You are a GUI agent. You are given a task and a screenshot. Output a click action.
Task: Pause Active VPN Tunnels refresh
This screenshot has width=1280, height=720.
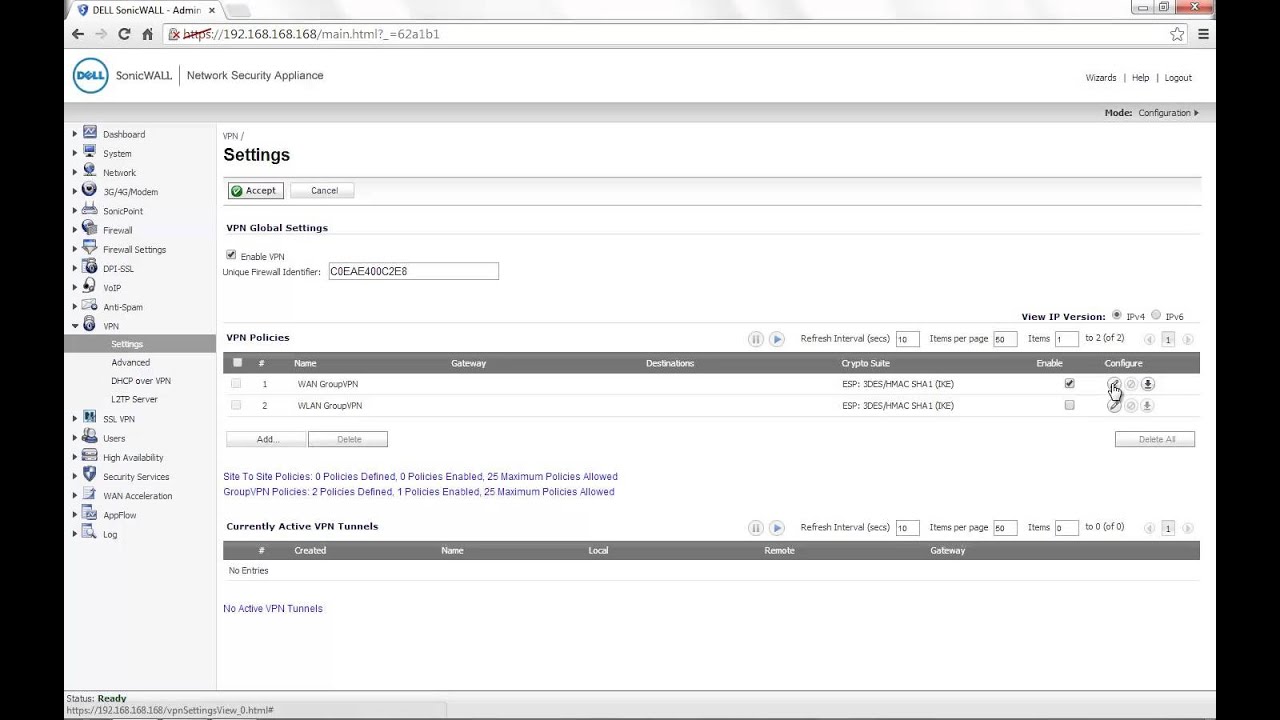click(x=756, y=528)
